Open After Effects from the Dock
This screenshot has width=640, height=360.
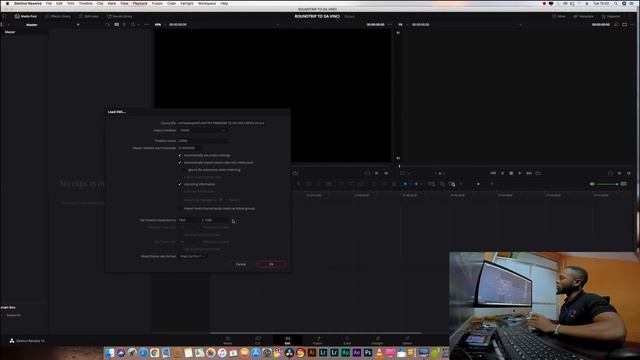357,352
